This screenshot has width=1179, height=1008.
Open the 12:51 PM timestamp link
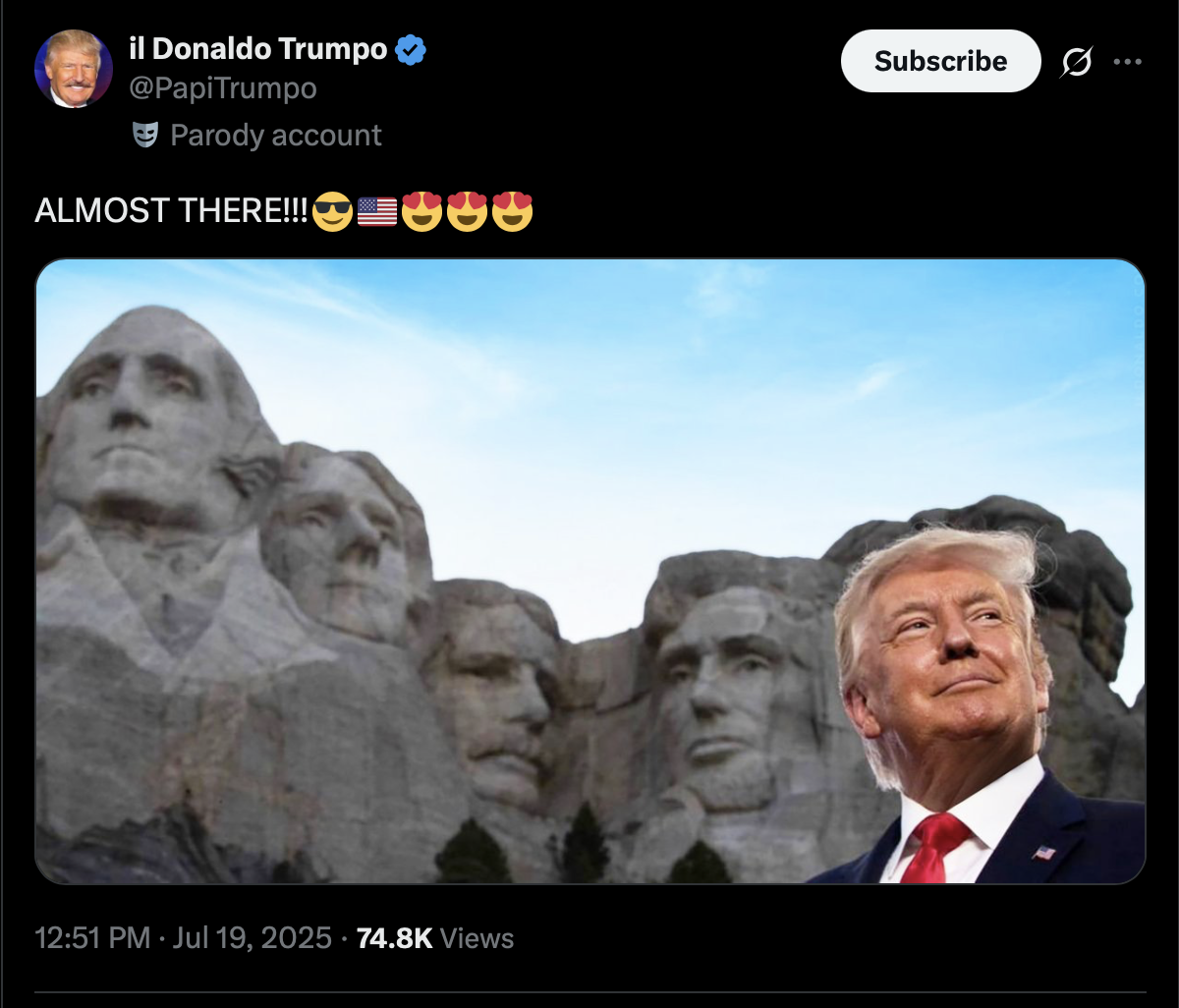[x=92, y=938]
